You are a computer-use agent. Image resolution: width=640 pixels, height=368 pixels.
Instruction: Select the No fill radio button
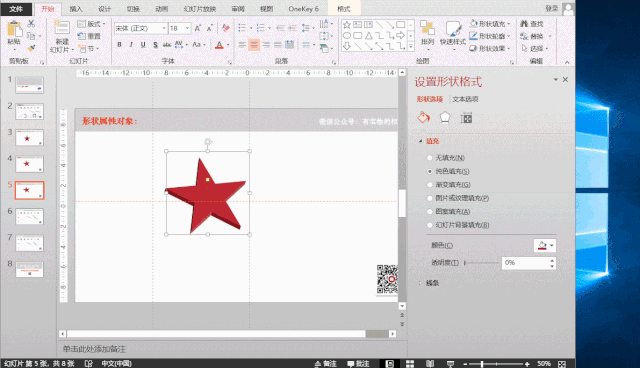[429, 158]
